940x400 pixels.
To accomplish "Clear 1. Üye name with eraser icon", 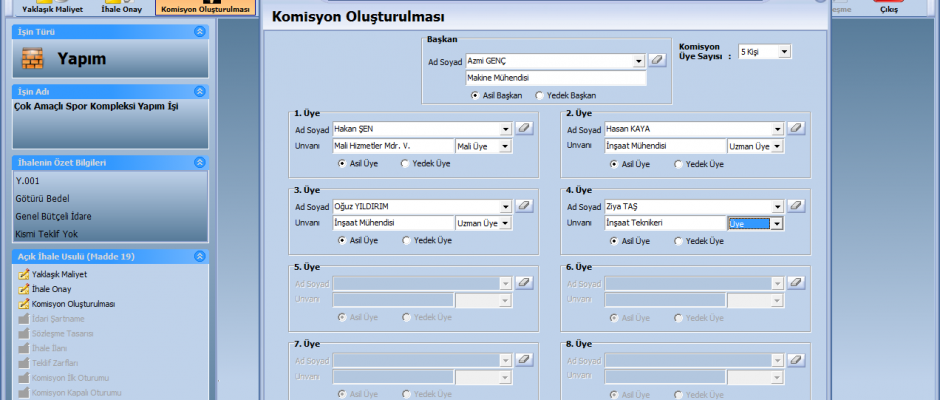I will click(x=522, y=128).
